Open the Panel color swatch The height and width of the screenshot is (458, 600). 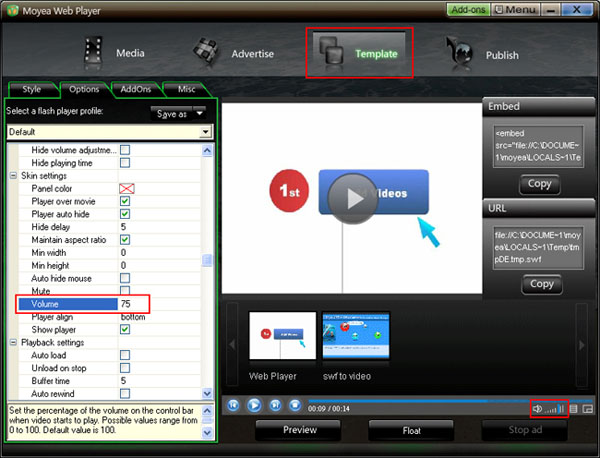click(127, 188)
